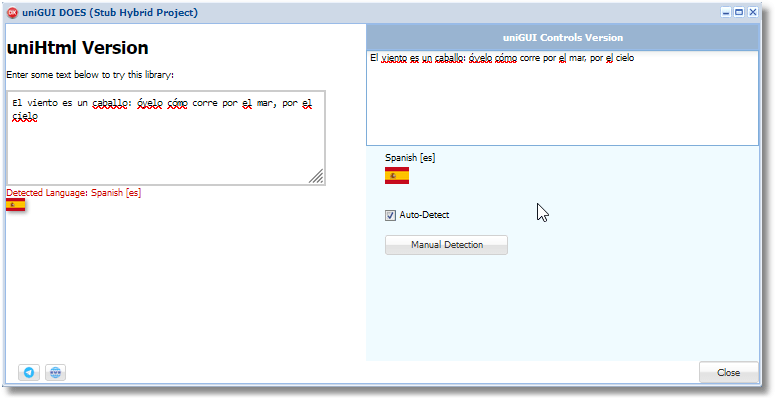
Task: Click the uniGUI app icon in title bar
Action: point(12,12)
